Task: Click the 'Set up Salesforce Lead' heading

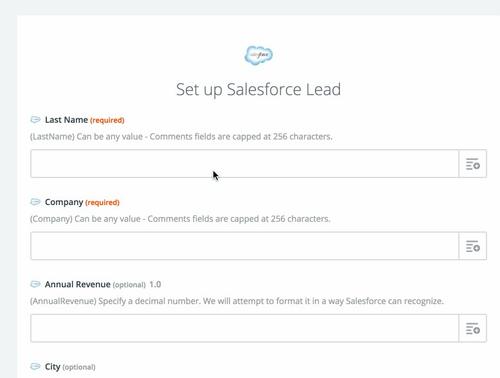Action: (x=258, y=90)
